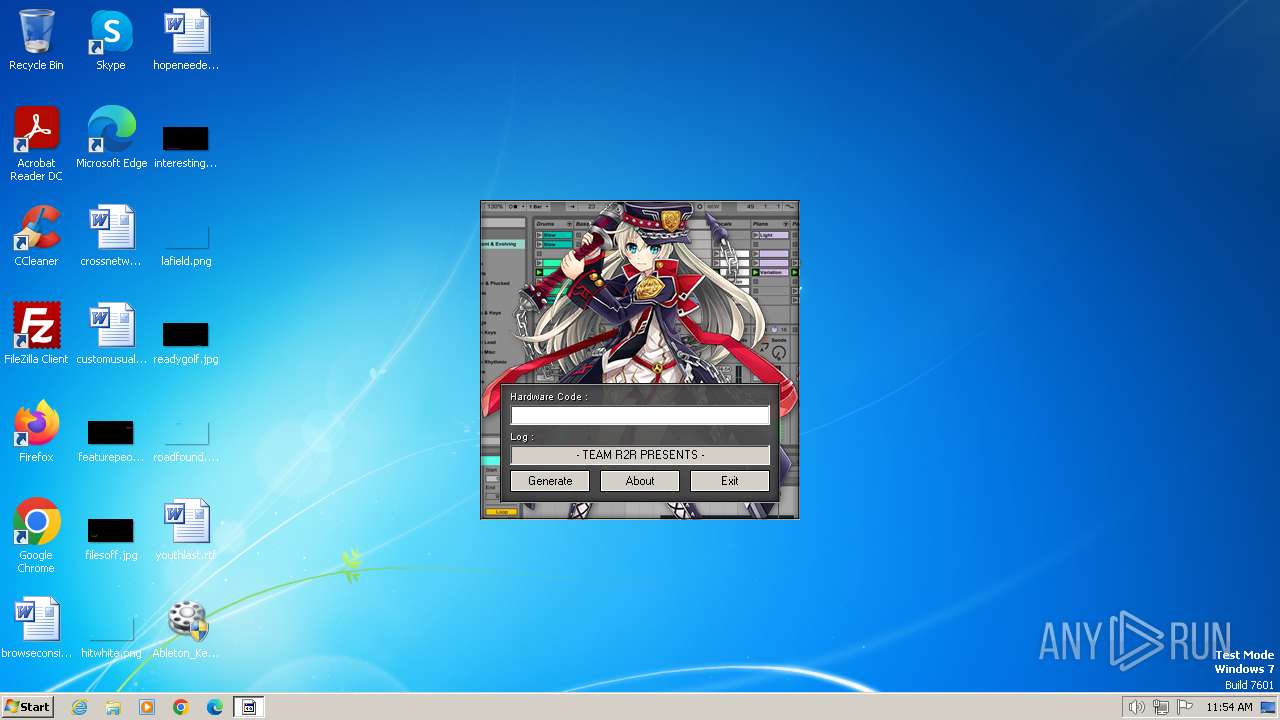Select the crossnetw Word document icon
The width and height of the screenshot is (1280, 720).
pyautogui.click(x=111, y=236)
